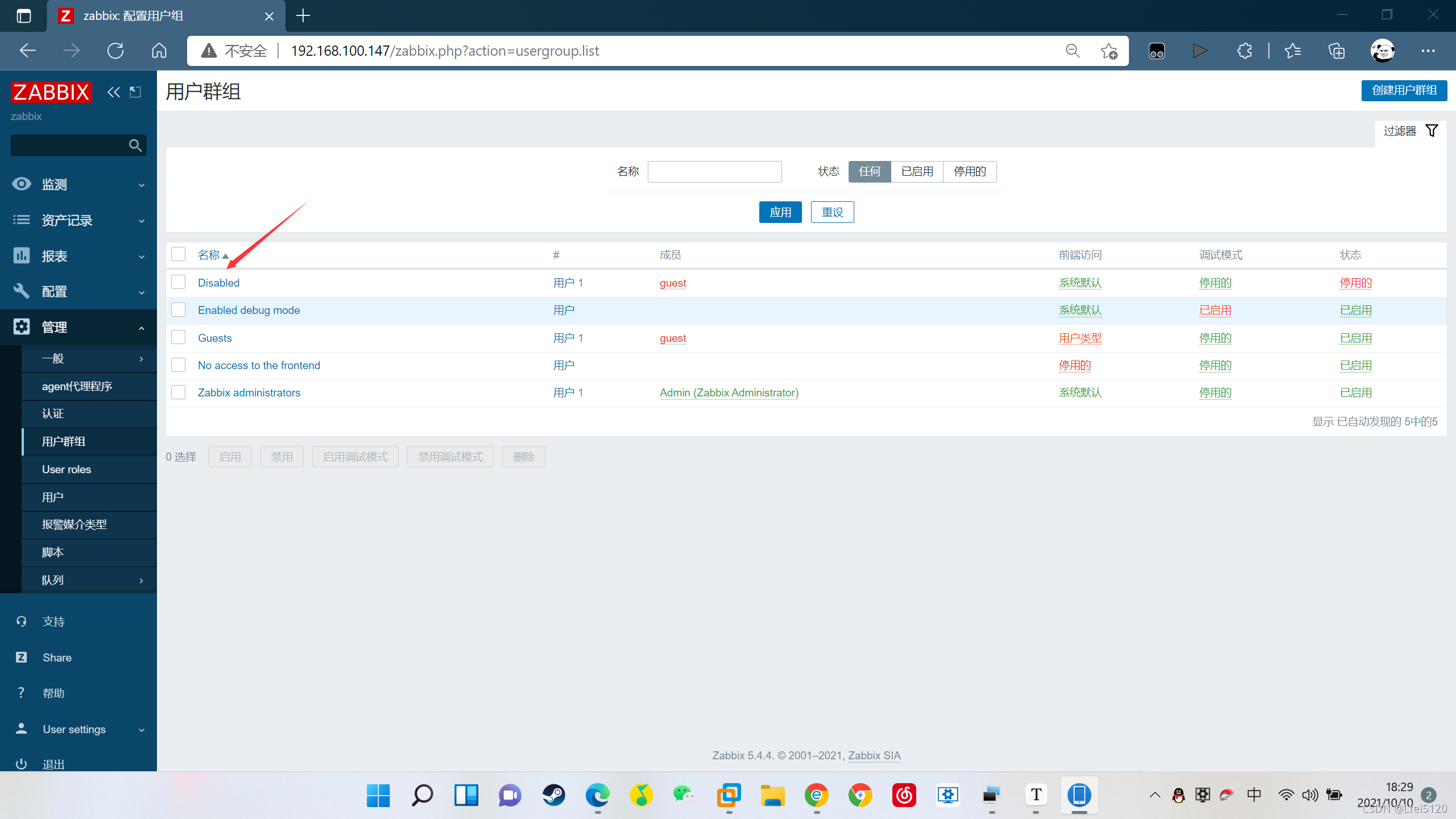This screenshot has height=819, width=1456.
Task: Open Windows taskbar search
Action: point(422,795)
